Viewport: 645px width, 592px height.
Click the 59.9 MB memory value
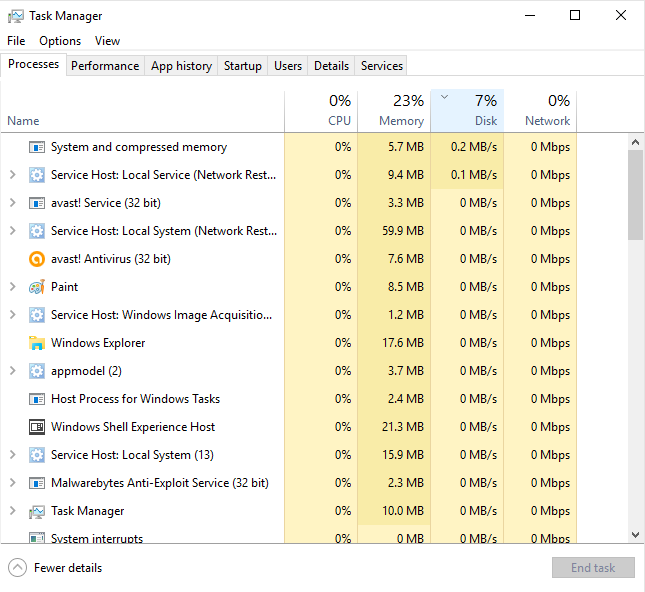point(403,231)
